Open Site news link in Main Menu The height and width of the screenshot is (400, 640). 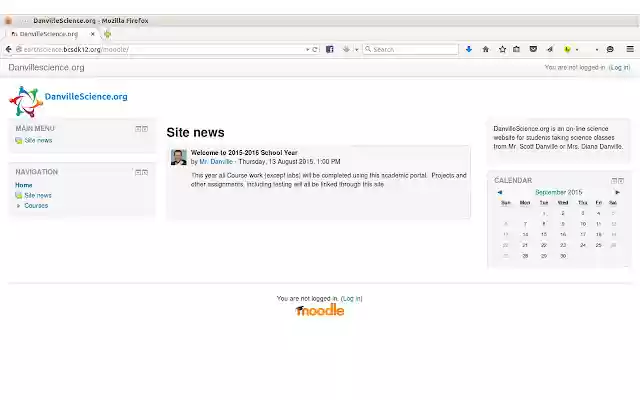[x=38, y=140]
